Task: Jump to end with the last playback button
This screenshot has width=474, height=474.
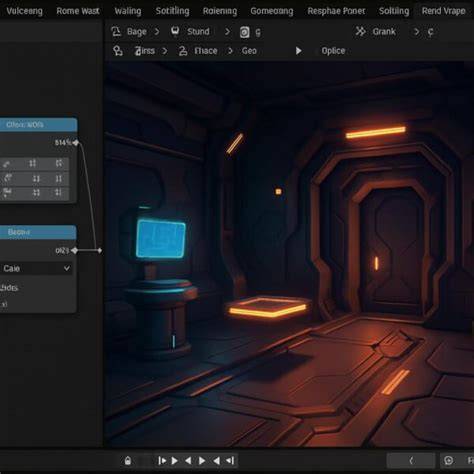Action: point(230,461)
